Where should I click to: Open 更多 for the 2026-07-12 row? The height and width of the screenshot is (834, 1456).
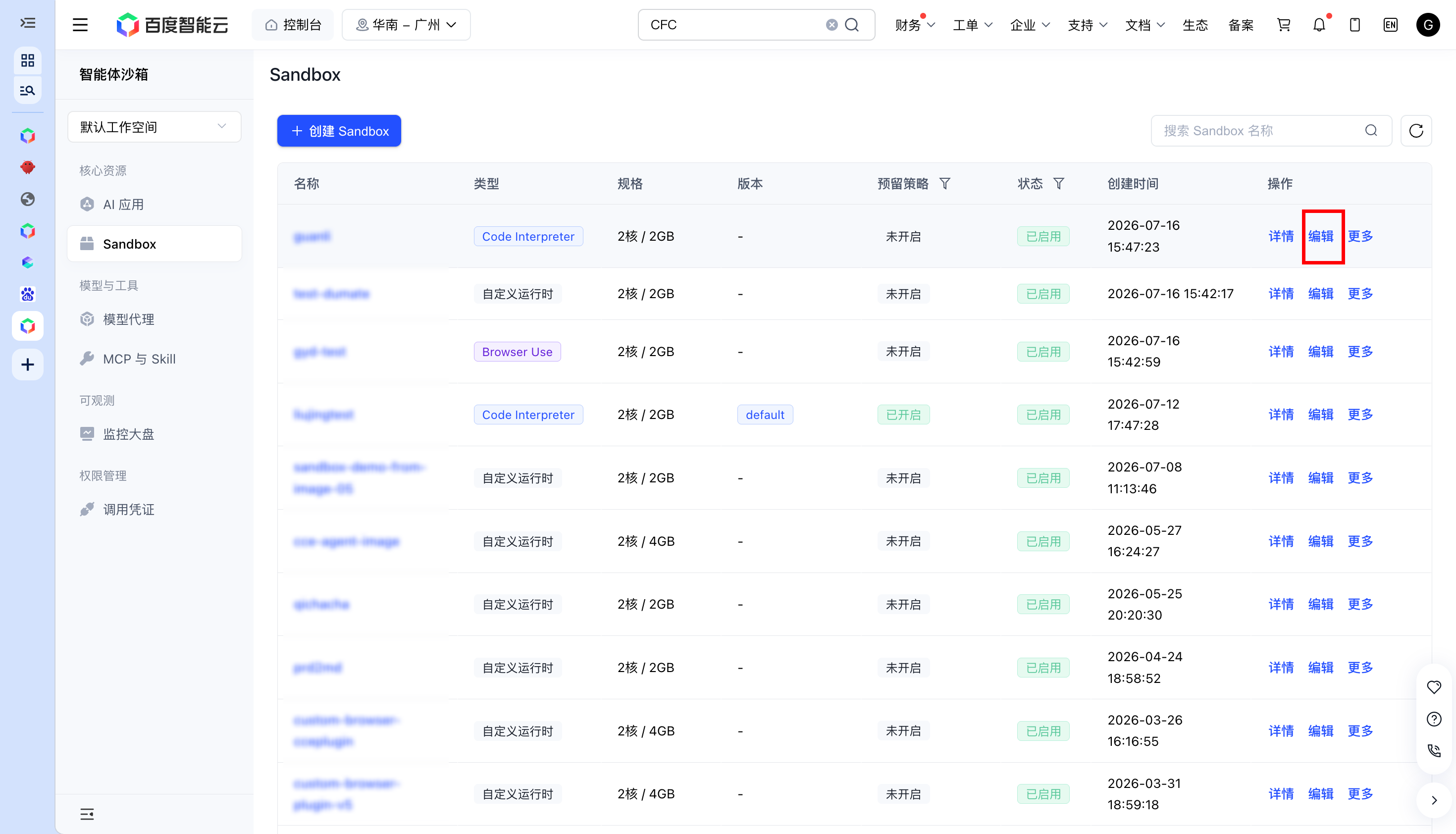click(1360, 414)
